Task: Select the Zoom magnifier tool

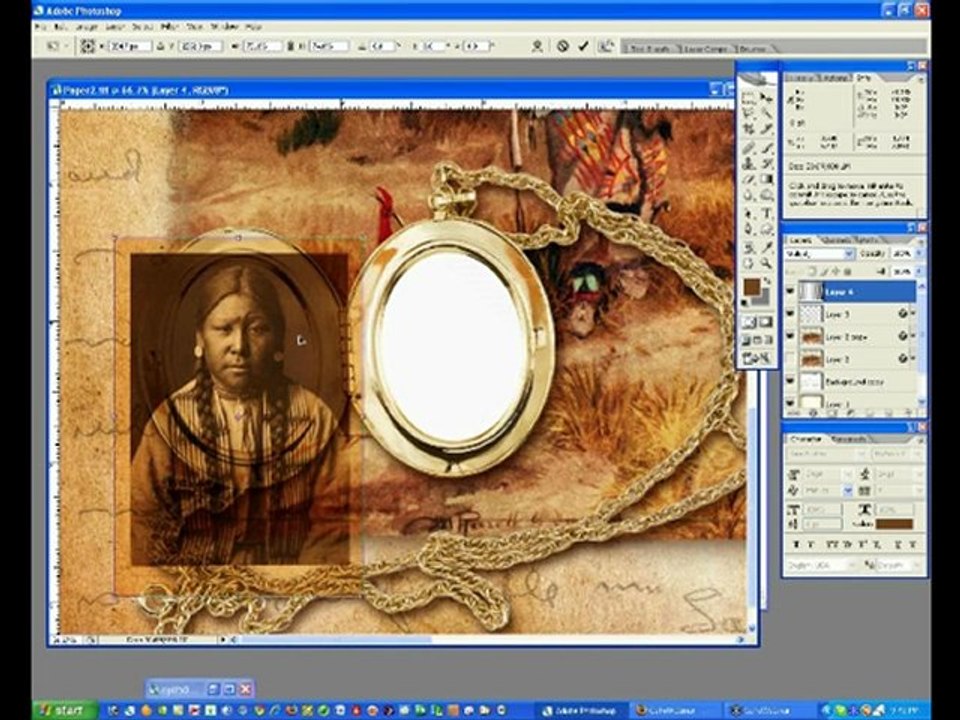Action: tap(767, 263)
